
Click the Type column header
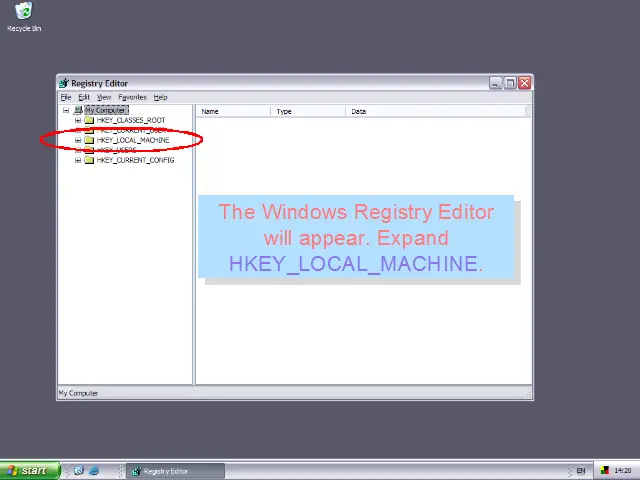coord(308,111)
